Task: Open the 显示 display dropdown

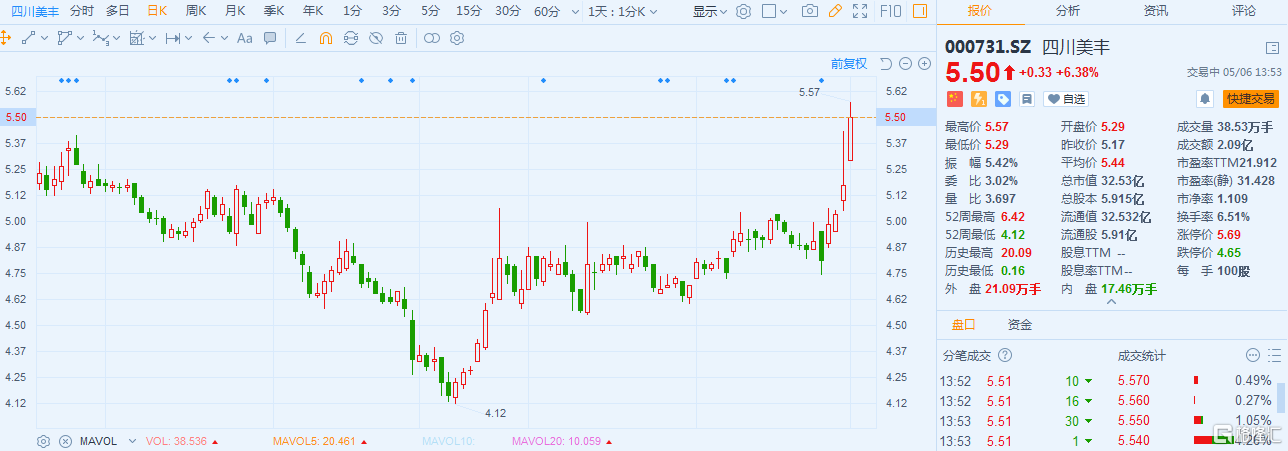Action: point(709,11)
